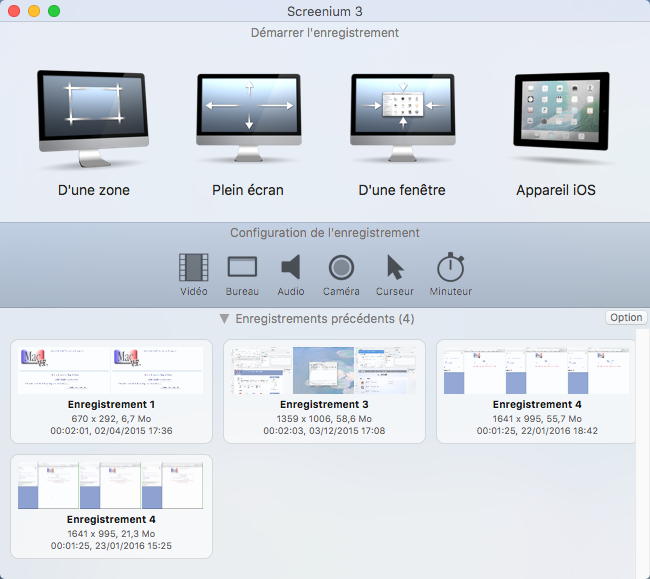Start recording an area with D'une zone

click(x=93, y=119)
